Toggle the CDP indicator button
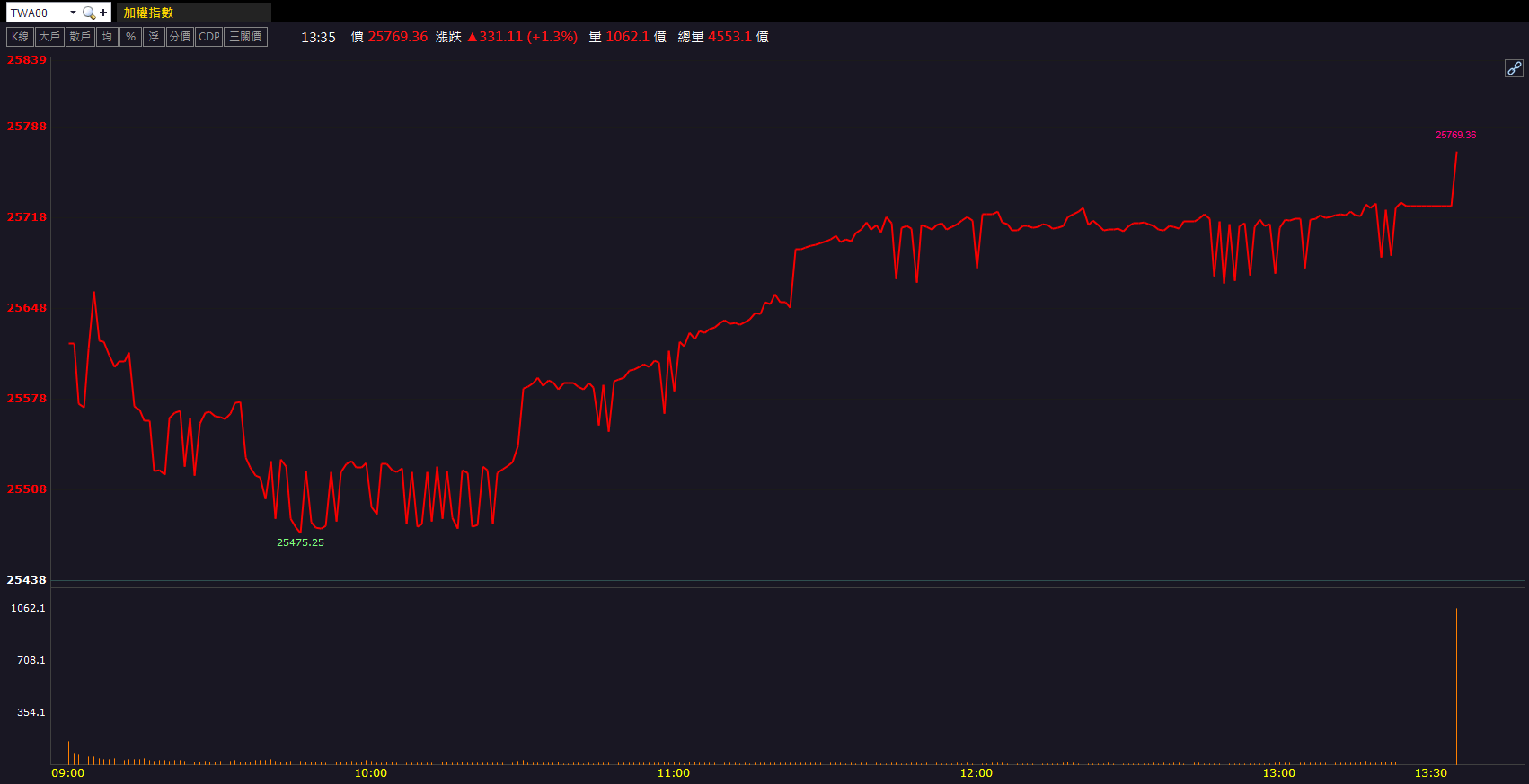 pos(209,37)
